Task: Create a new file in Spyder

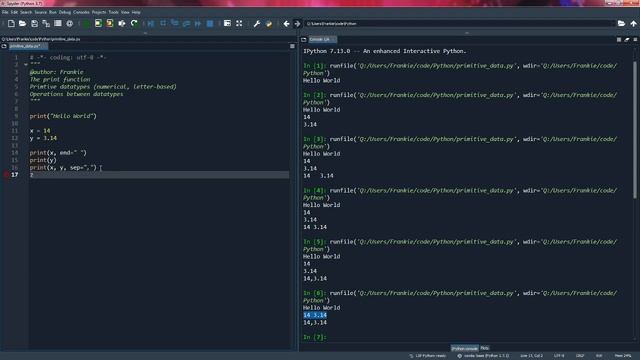Action: 11,24
